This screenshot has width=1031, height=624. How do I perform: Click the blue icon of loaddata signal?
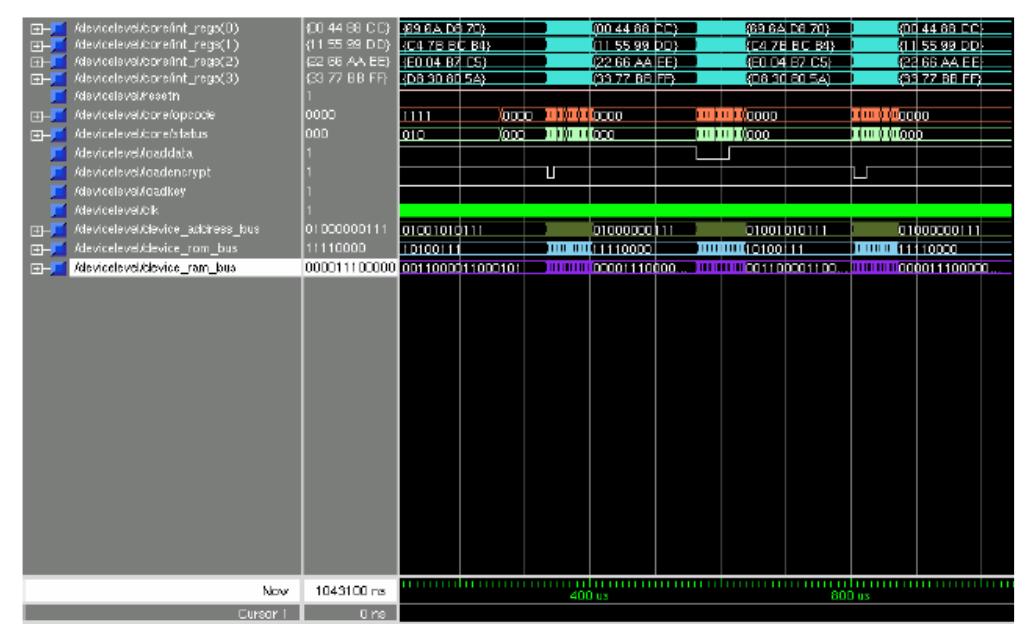coord(59,154)
